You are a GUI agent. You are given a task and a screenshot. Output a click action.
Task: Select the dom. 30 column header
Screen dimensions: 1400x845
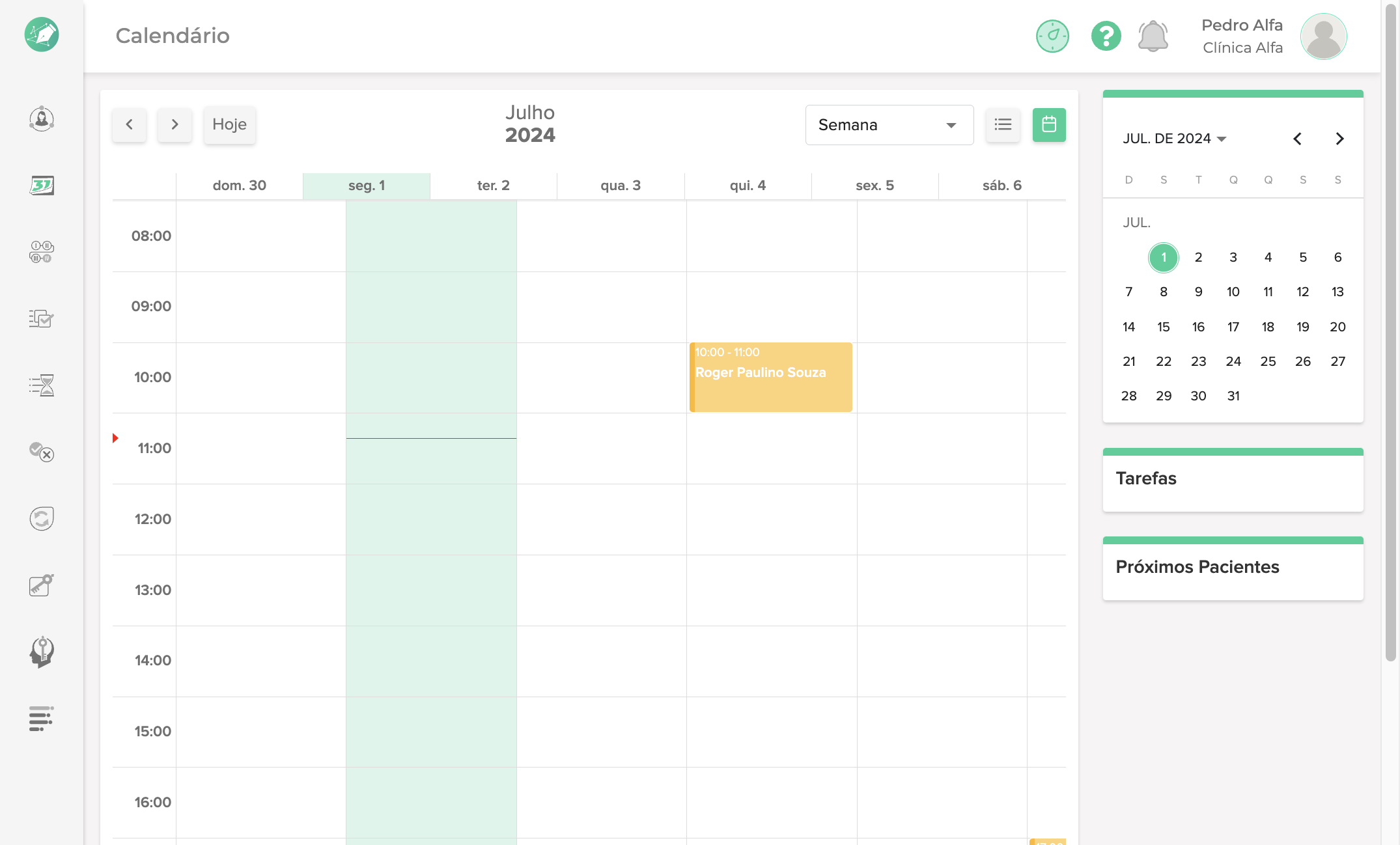(239, 186)
